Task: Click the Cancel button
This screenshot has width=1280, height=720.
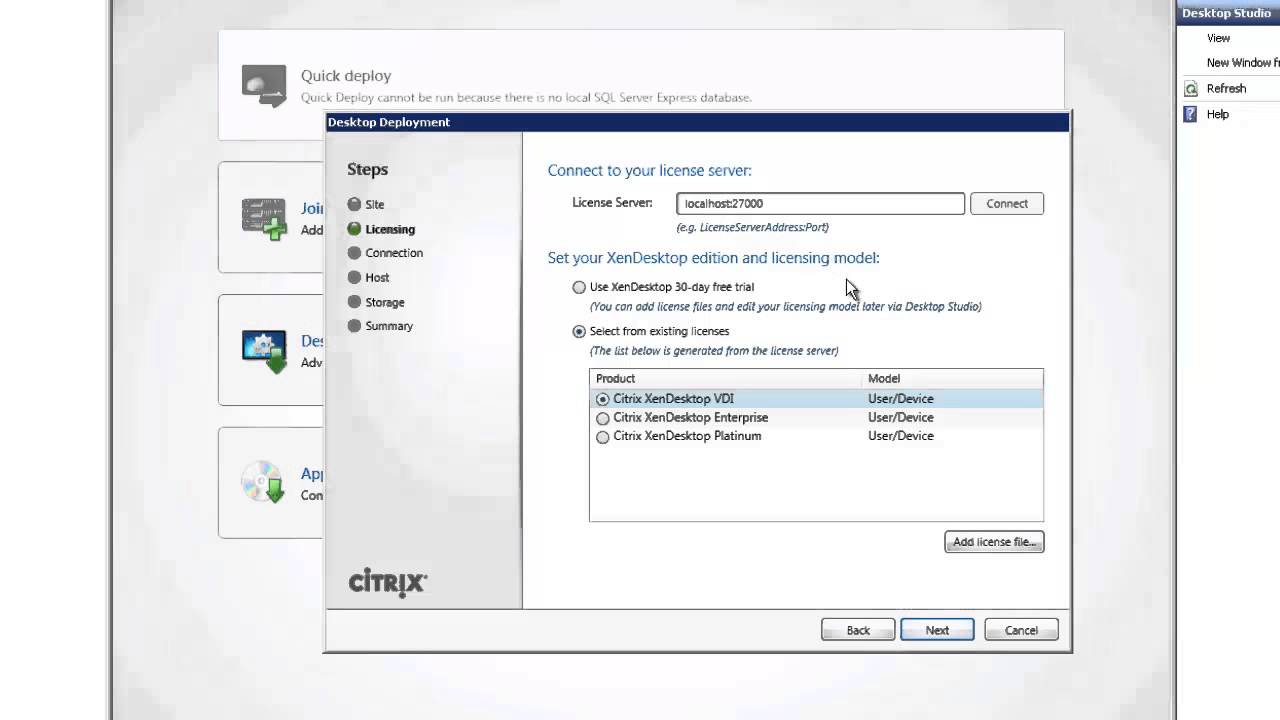Action: pyautogui.click(x=1021, y=630)
